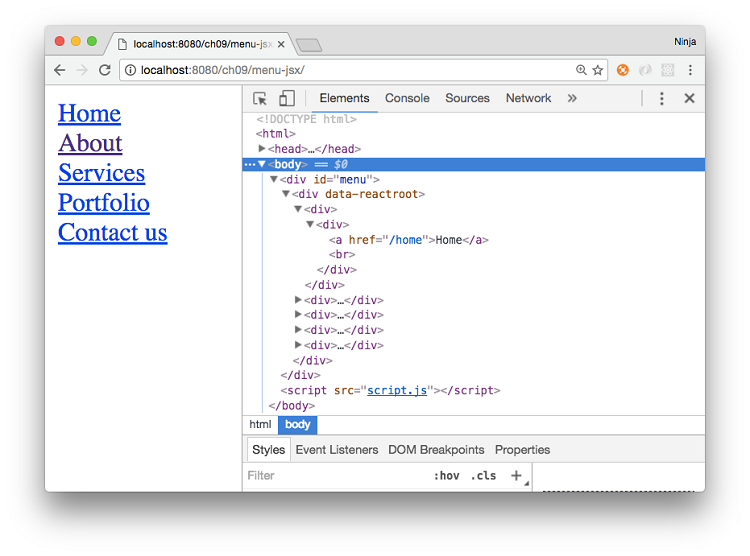Toggle :hov element state
This screenshot has width=750, height=556.
[x=446, y=476]
